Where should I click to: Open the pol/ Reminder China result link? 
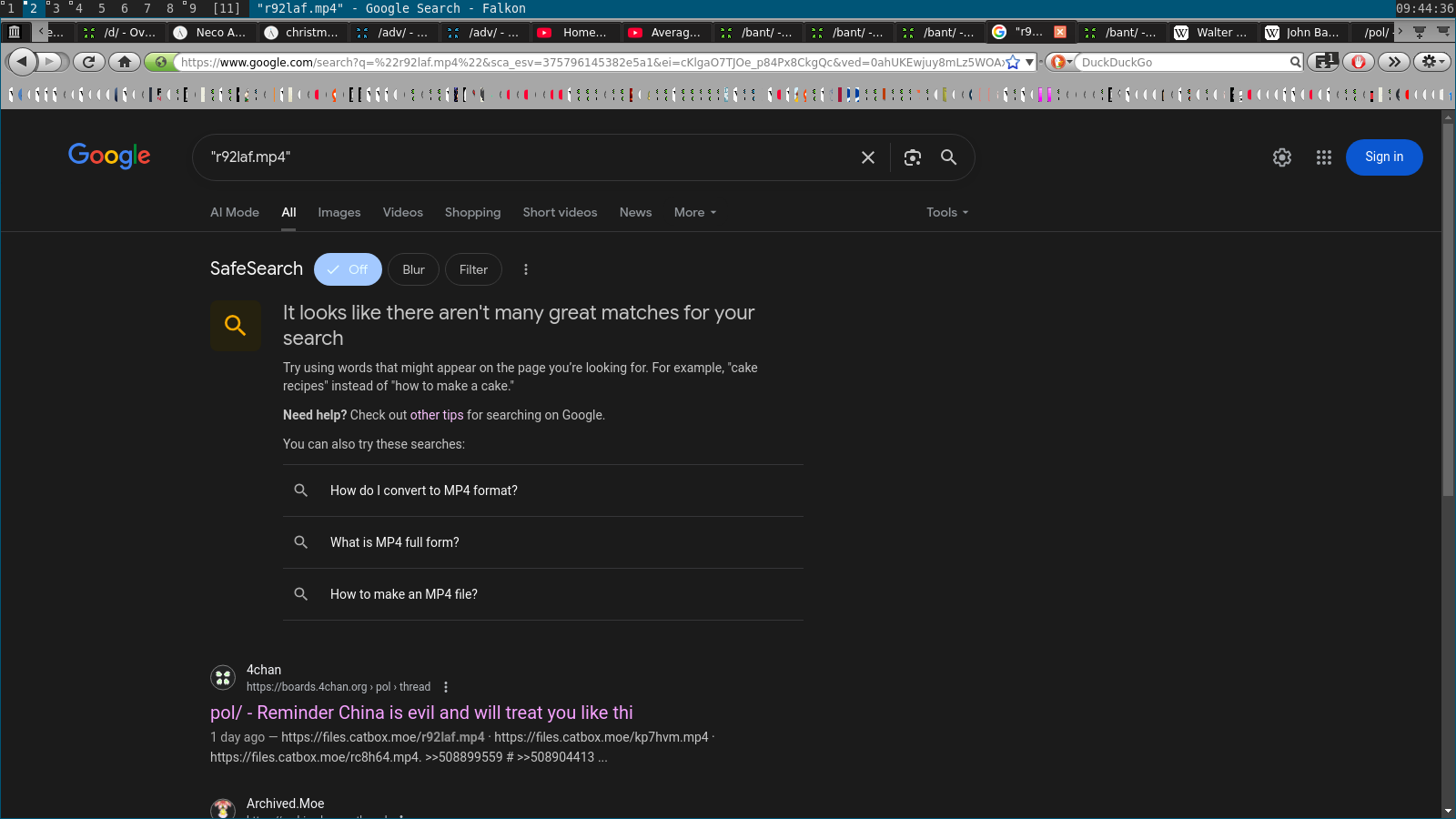(x=421, y=713)
